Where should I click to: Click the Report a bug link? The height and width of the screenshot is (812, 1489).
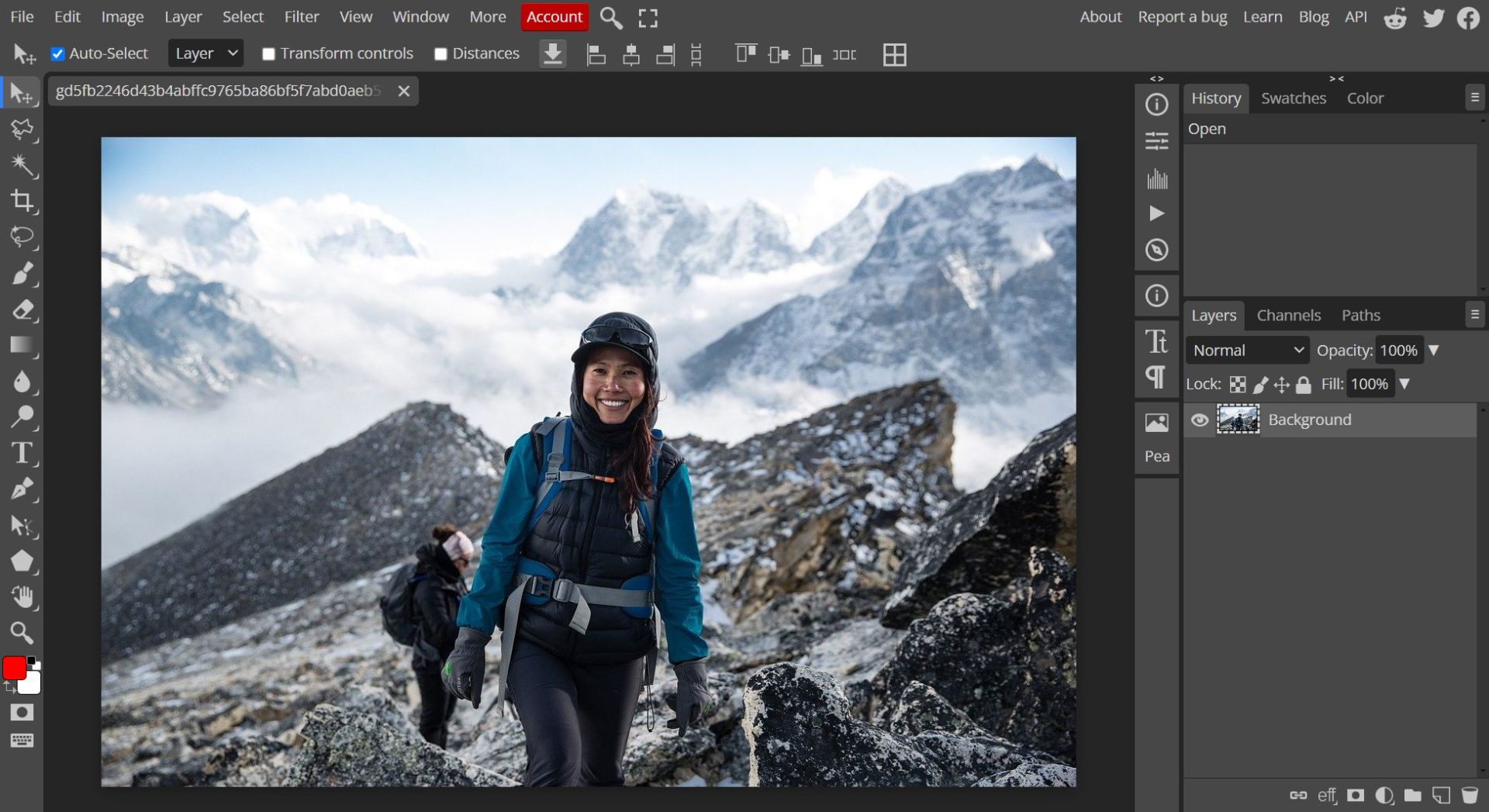click(x=1181, y=16)
